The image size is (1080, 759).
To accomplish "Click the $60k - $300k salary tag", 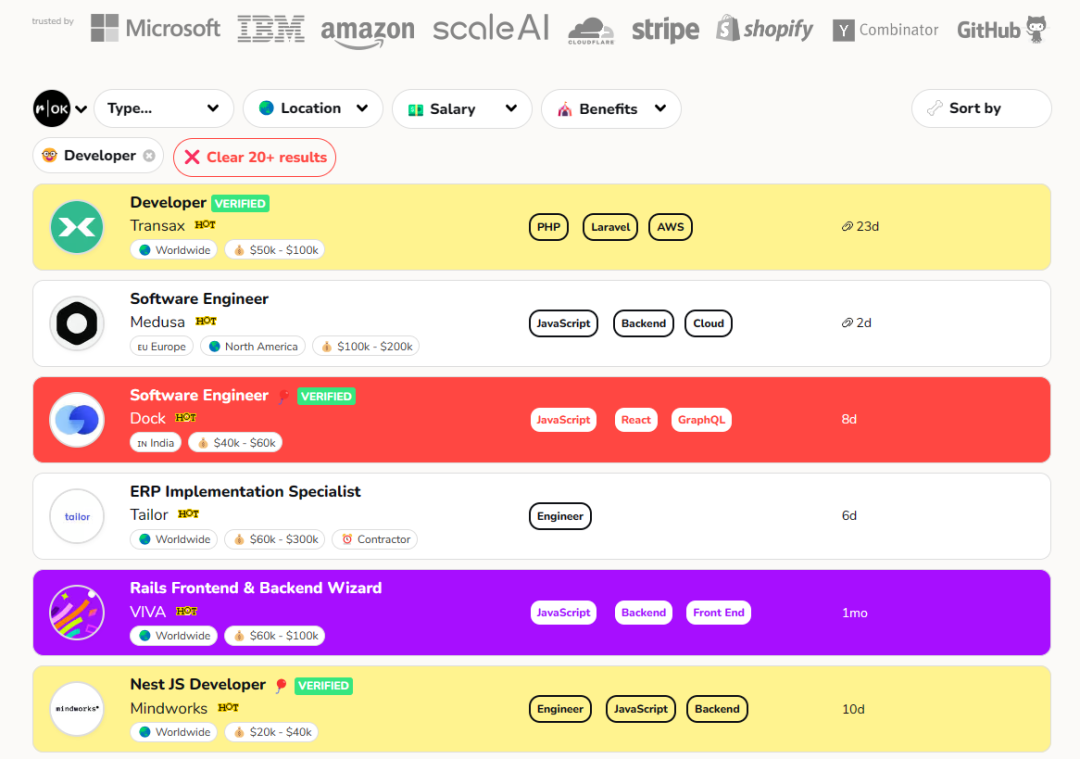I will coord(275,539).
